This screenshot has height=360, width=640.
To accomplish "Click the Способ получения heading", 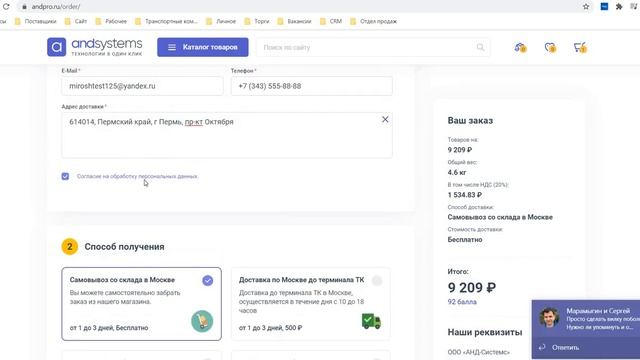I will click(x=124, y=247).
